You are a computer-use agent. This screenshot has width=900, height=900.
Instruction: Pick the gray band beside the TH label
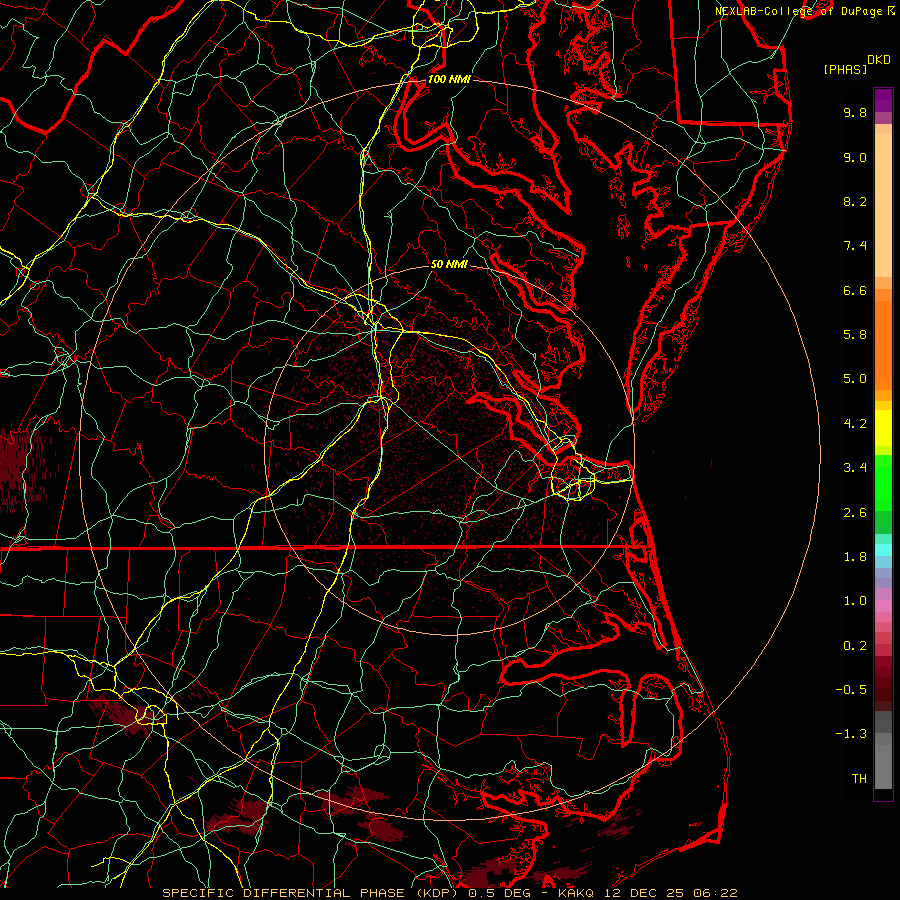click(x=883, y=766)
